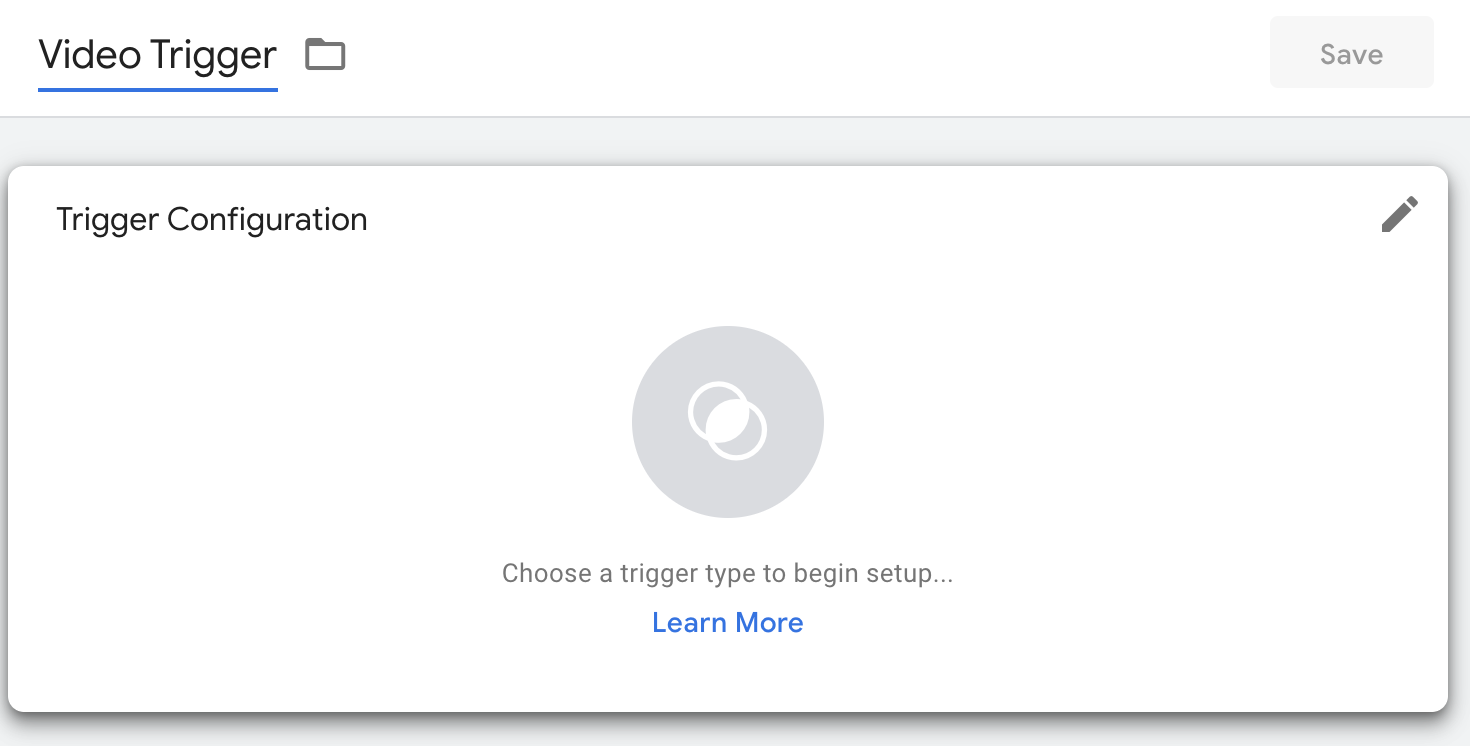Start trigger setup via the pencil icon
Viewport: 1470px width, 746px height.
[1399, 214]
